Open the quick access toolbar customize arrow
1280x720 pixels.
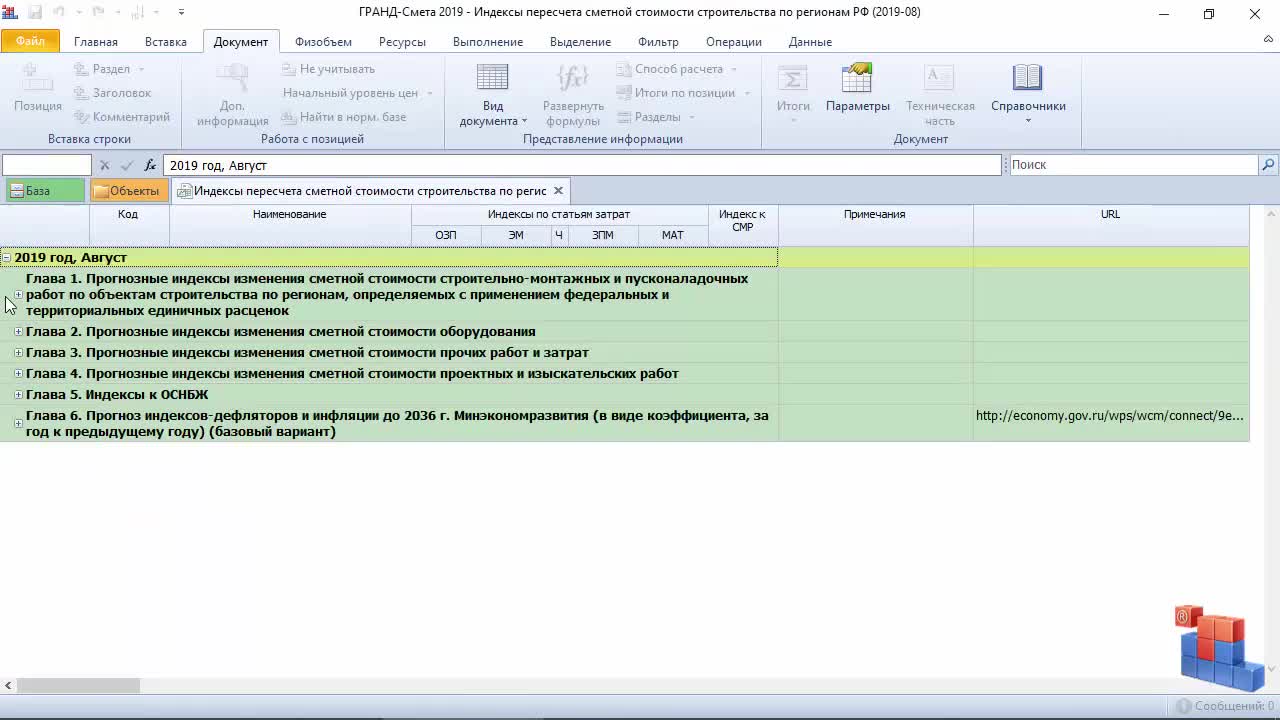click(181, 13)
